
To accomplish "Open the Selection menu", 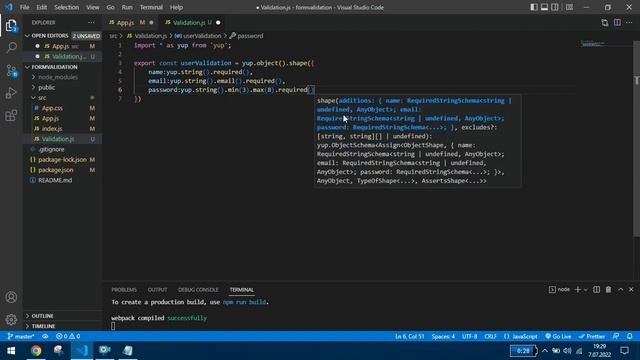I will 66,7.
